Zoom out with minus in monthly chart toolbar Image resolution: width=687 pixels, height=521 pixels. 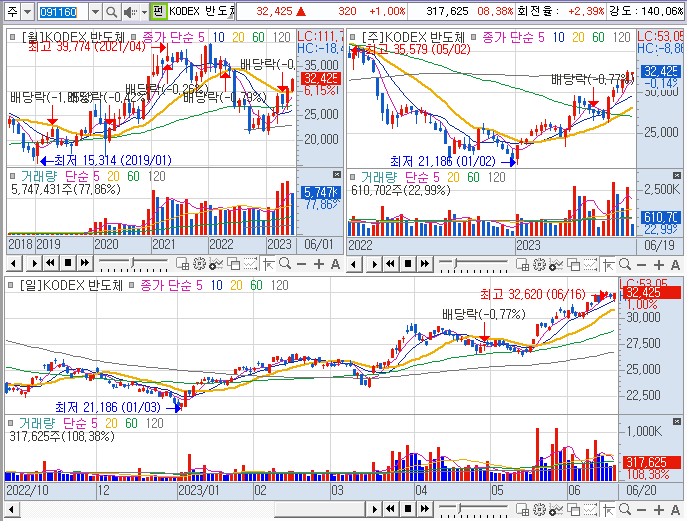click(x=301, y=264)
